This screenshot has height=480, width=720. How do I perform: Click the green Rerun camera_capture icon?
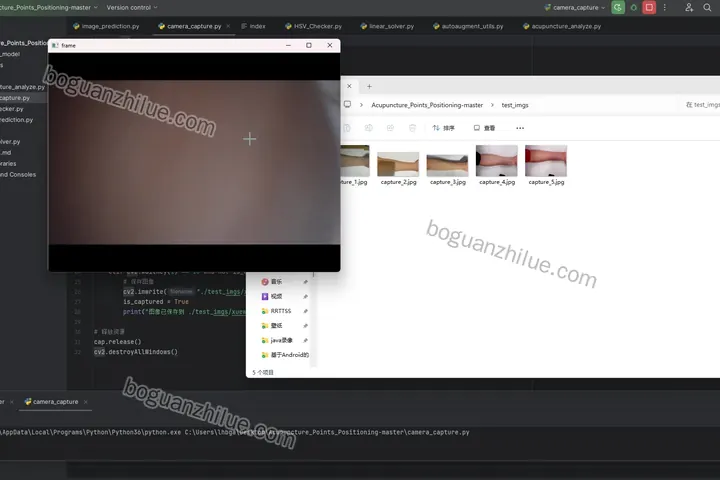[618, 7]
